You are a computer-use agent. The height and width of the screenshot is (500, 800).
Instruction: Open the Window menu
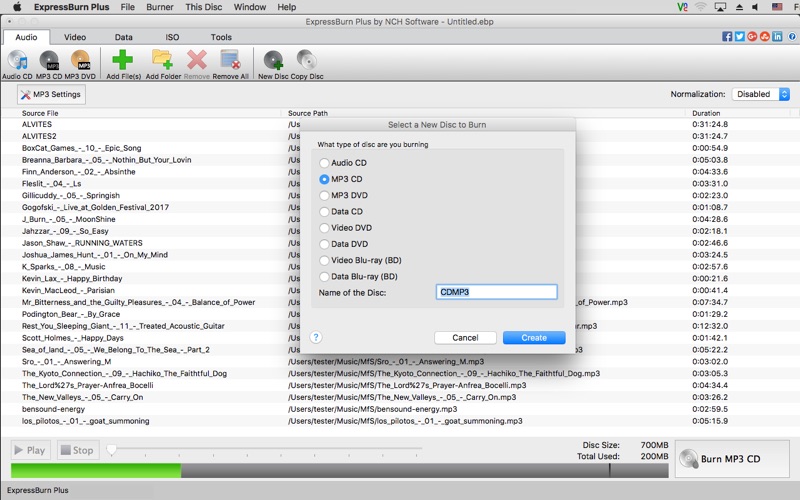point(249,7)
